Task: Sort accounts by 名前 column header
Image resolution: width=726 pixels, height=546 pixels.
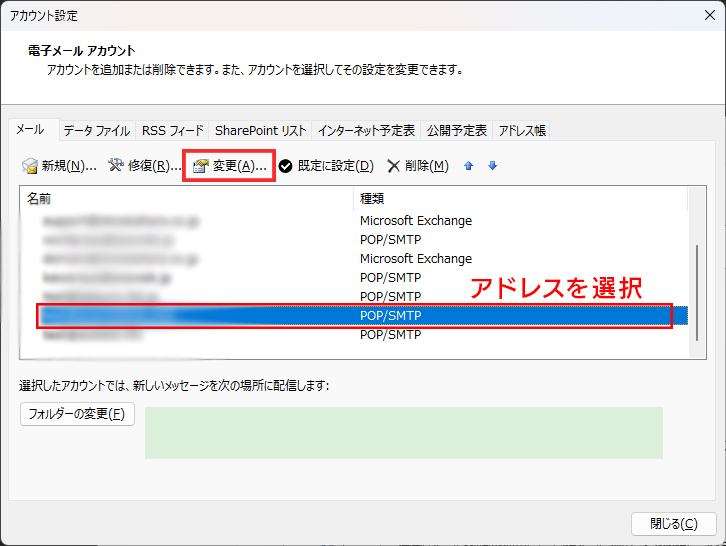Action: click(186, 199)
